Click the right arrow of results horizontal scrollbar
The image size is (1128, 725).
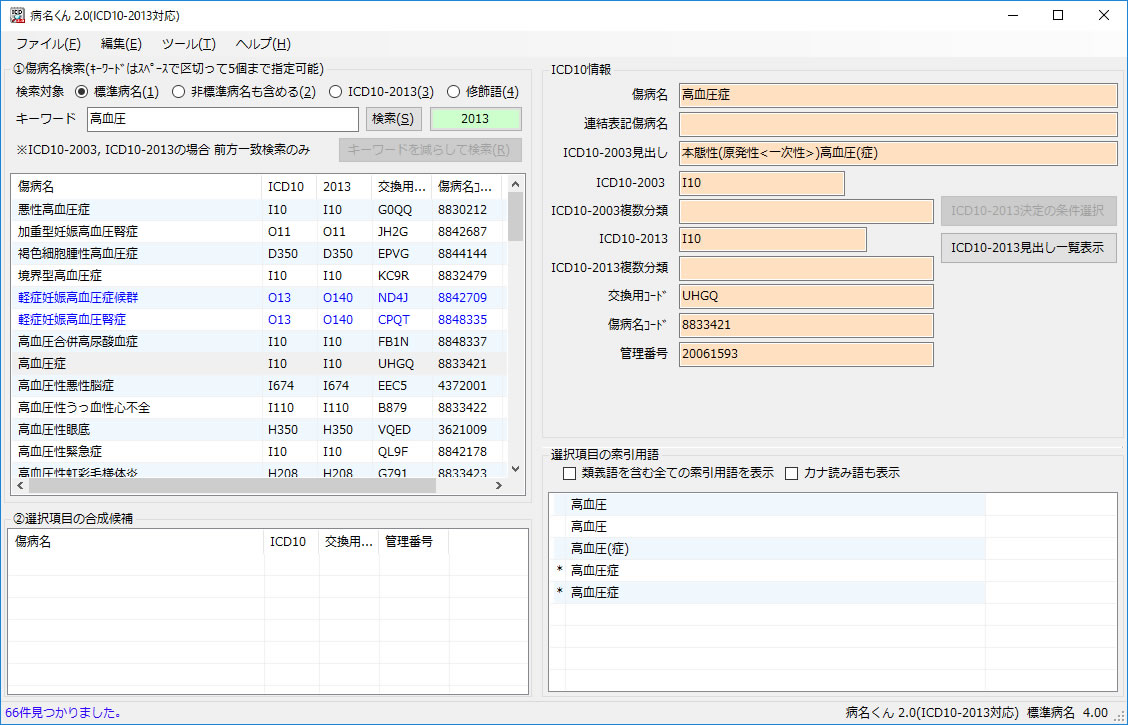point(499,485)
